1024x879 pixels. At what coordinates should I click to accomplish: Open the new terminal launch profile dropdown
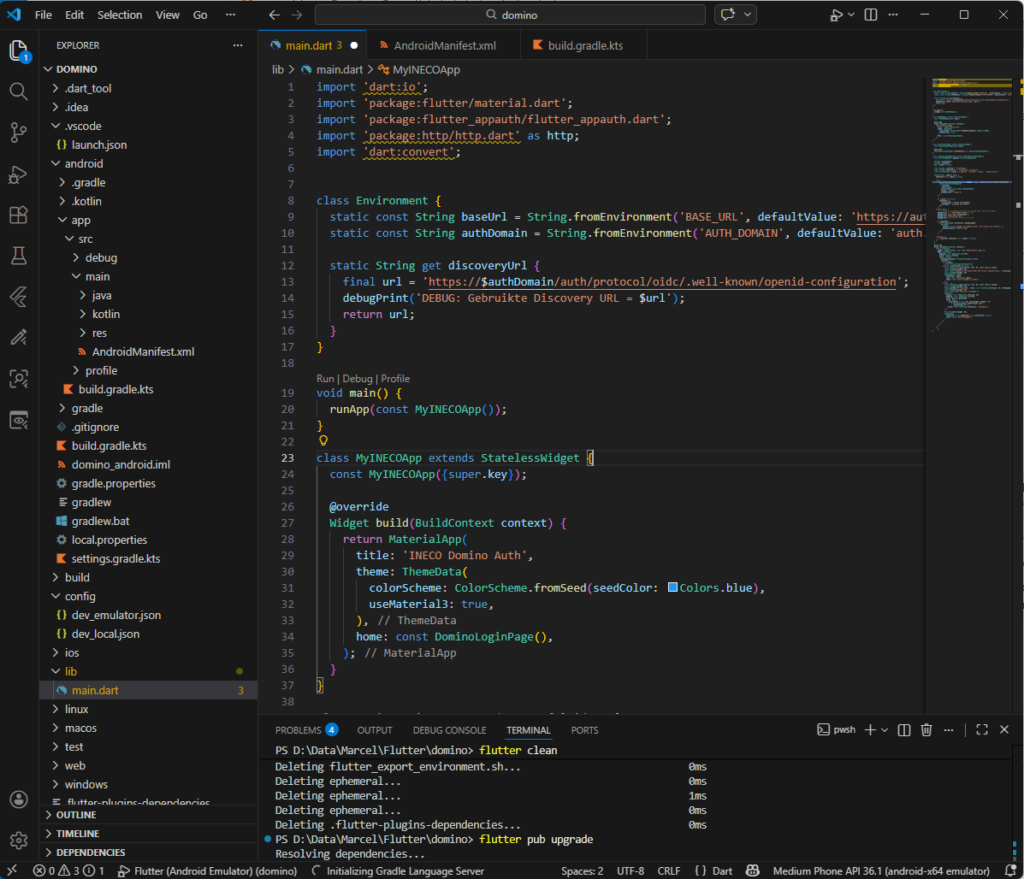point(885,730)
